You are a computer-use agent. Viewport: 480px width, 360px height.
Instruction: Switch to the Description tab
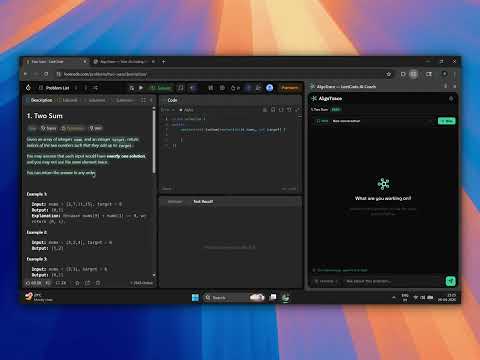[x=39, y=100]
